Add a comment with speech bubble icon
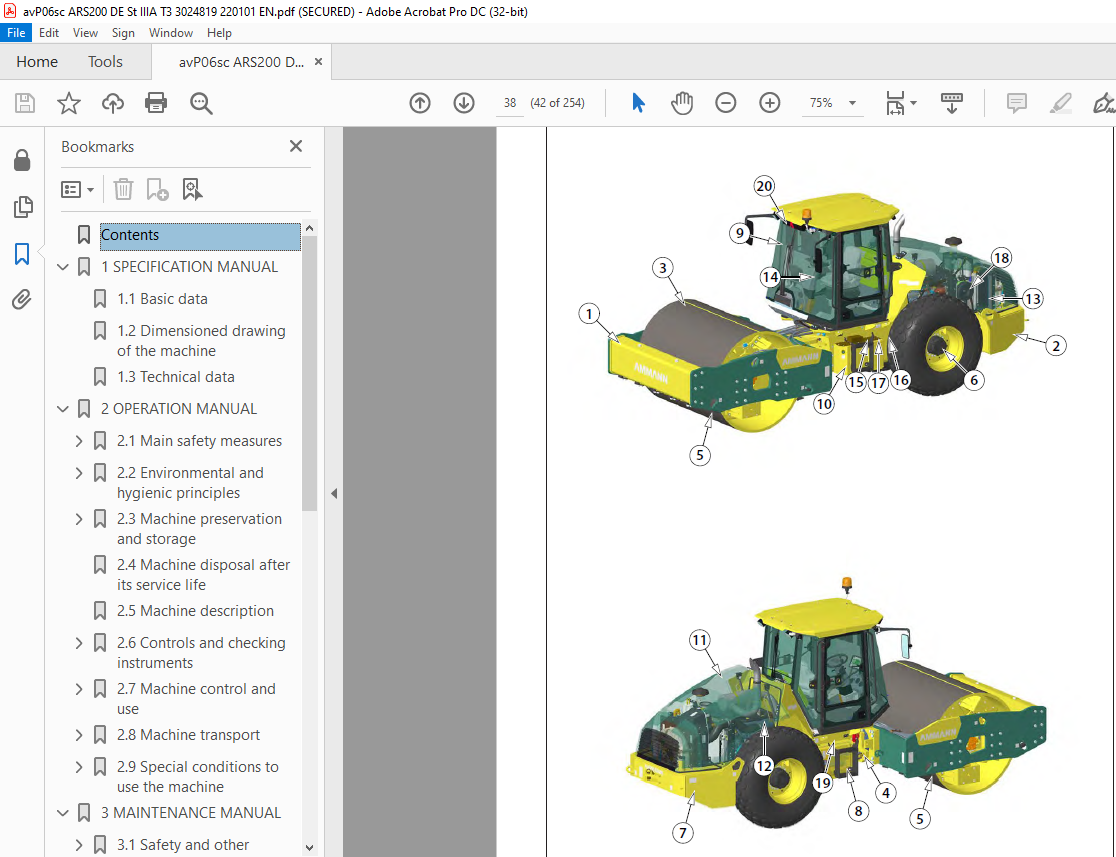Image resolution: width=1116 pixels, height=857 pixels. click(x=1017, y=103)
